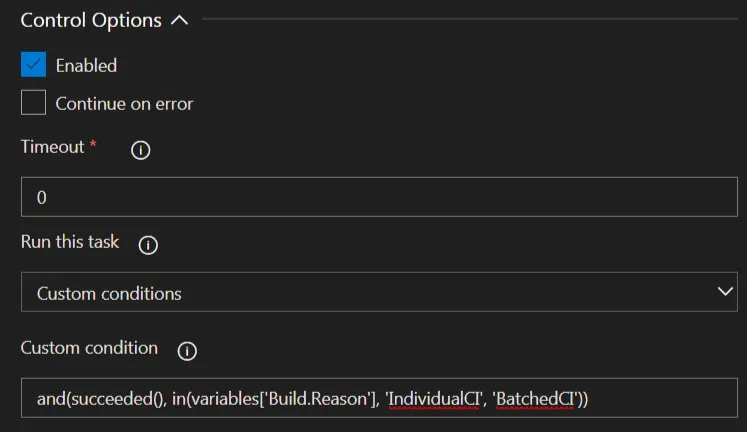Screen dimensions: 747x432
Task: Check the Continue on error checkbox
Action: pos(33,102)
